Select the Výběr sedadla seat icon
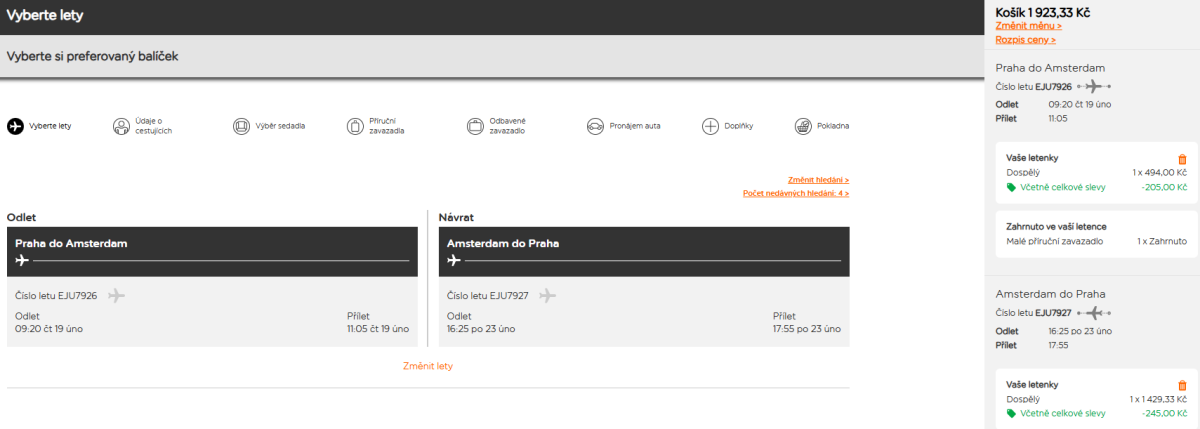Image resolution: width=1200 pixels, height=429 pixels. click(x=241, y=126)
